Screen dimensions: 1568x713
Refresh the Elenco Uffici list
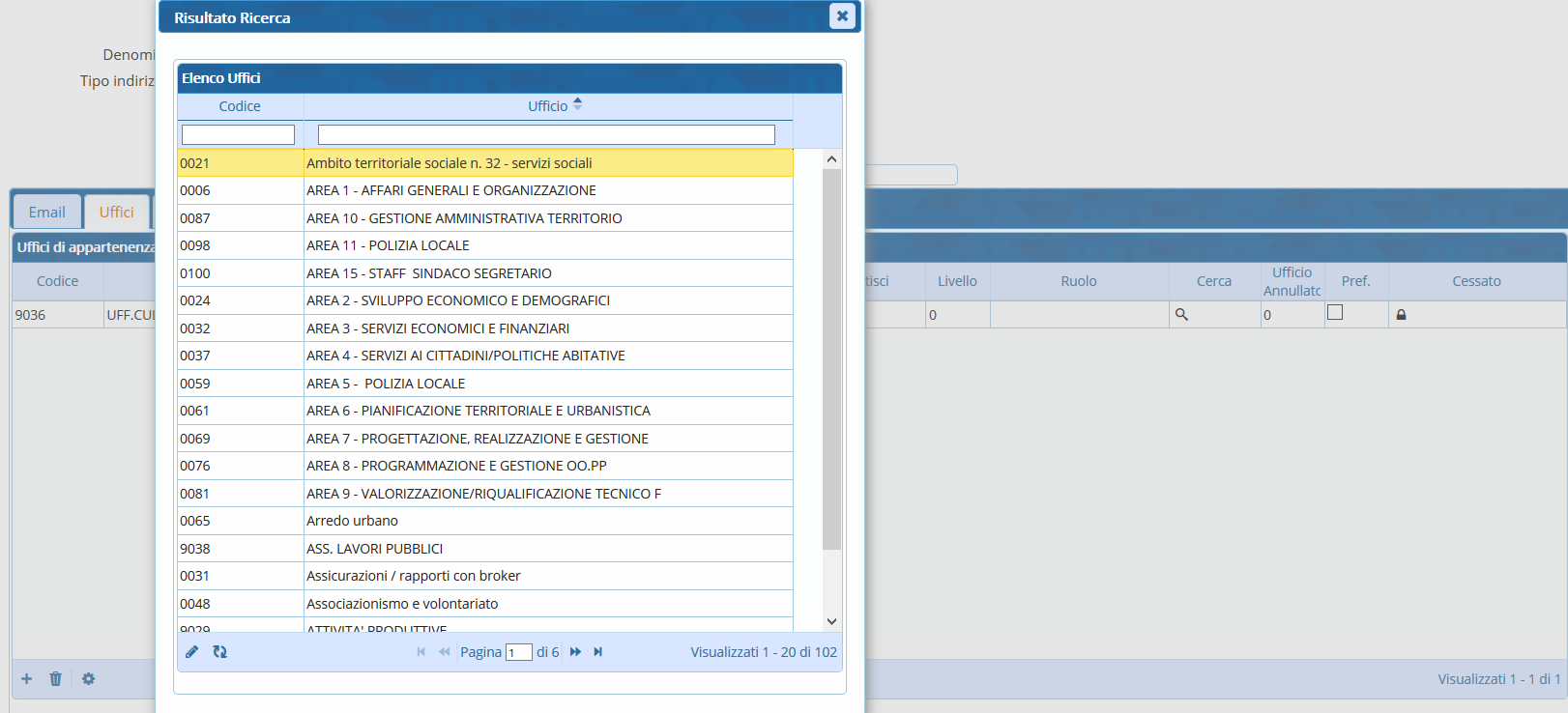(220, 652)
